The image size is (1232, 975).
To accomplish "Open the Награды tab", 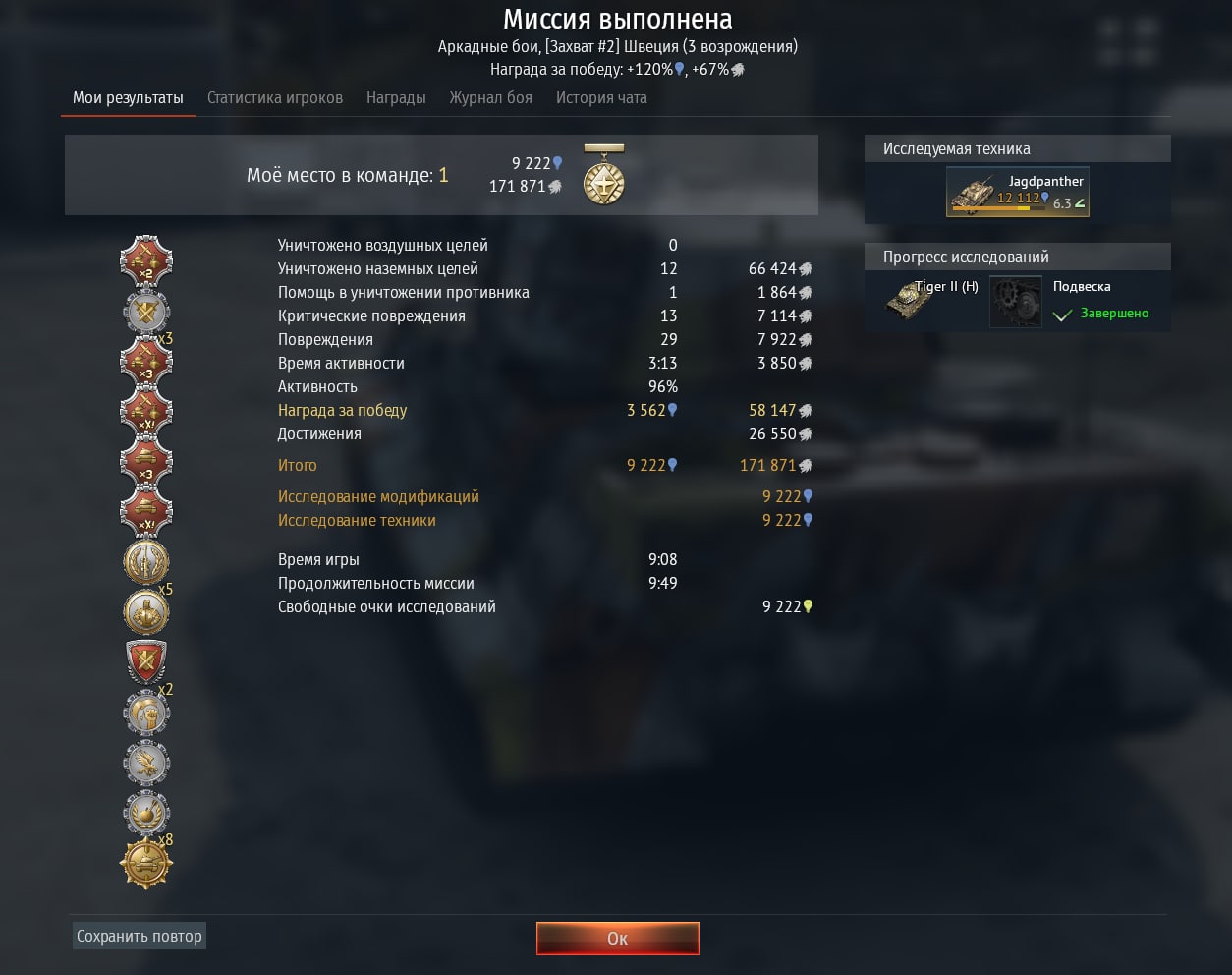I will [x=396, y=97].
